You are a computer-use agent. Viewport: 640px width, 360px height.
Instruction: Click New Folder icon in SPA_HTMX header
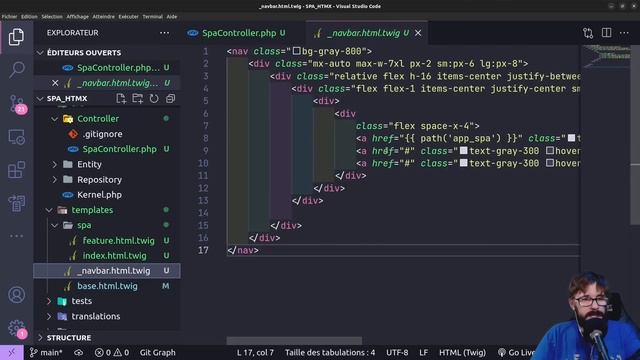click(x=138, y=98)
